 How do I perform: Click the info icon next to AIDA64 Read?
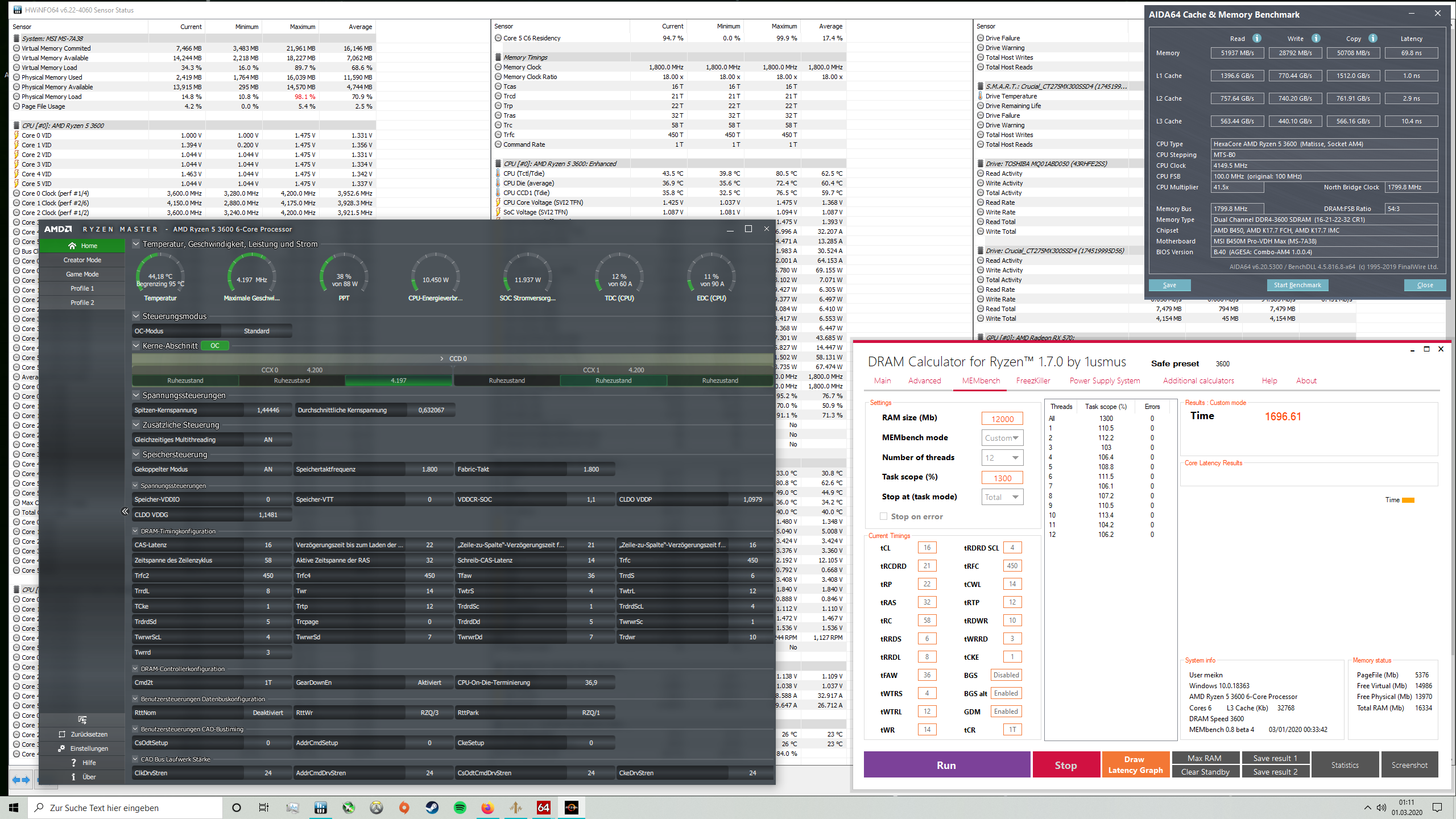point(1257,38)
